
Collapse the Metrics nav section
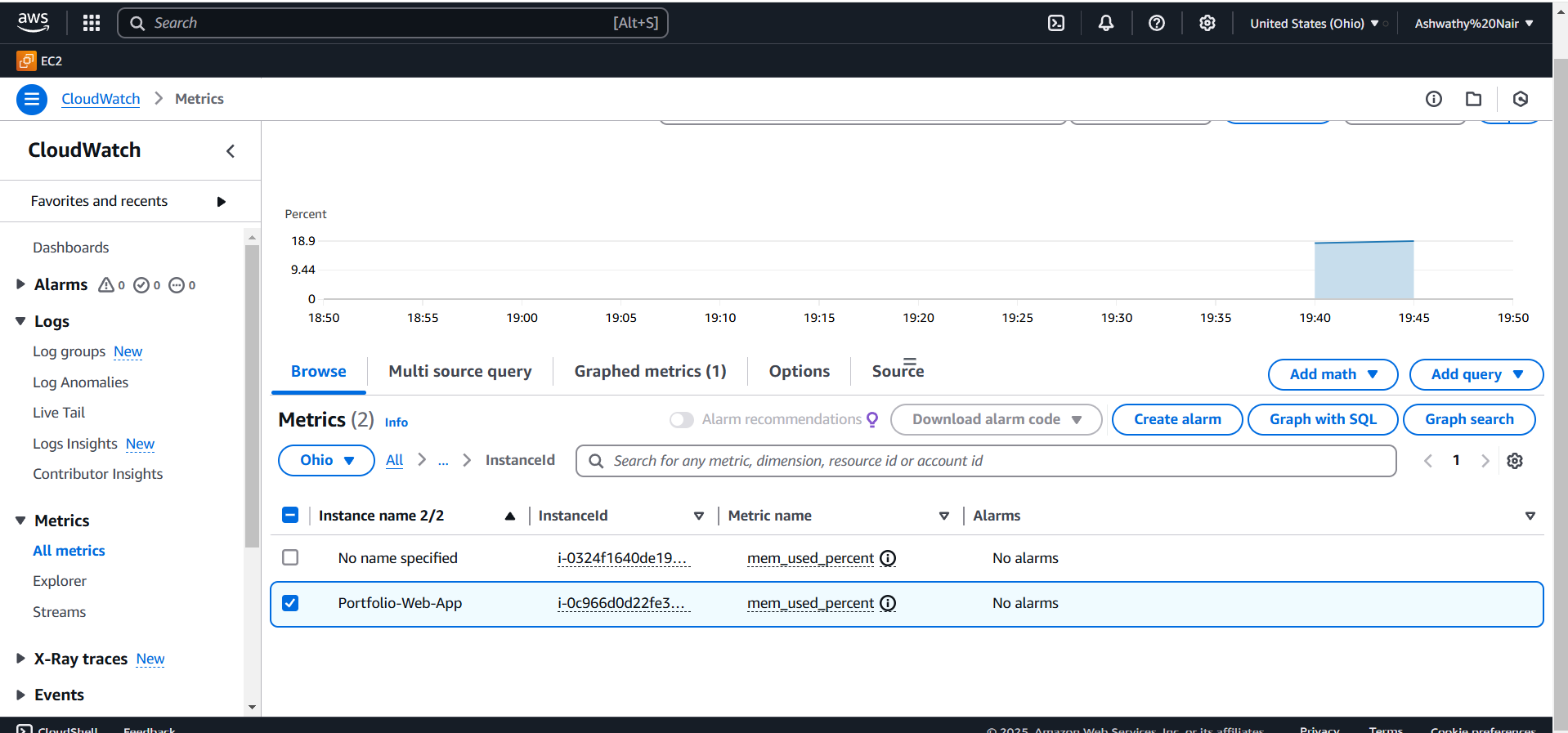pyautogui.click(x=20, y=521)
